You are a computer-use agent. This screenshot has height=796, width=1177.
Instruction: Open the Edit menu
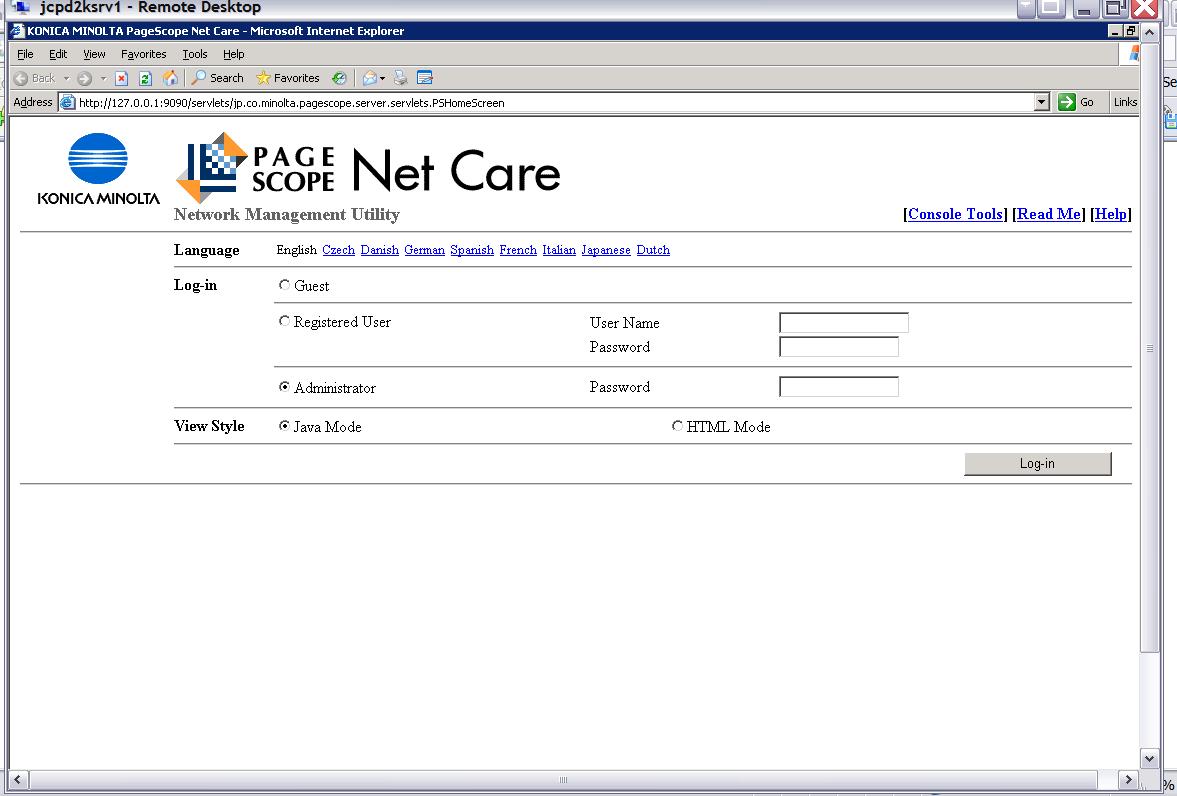[x=58, y=54]
